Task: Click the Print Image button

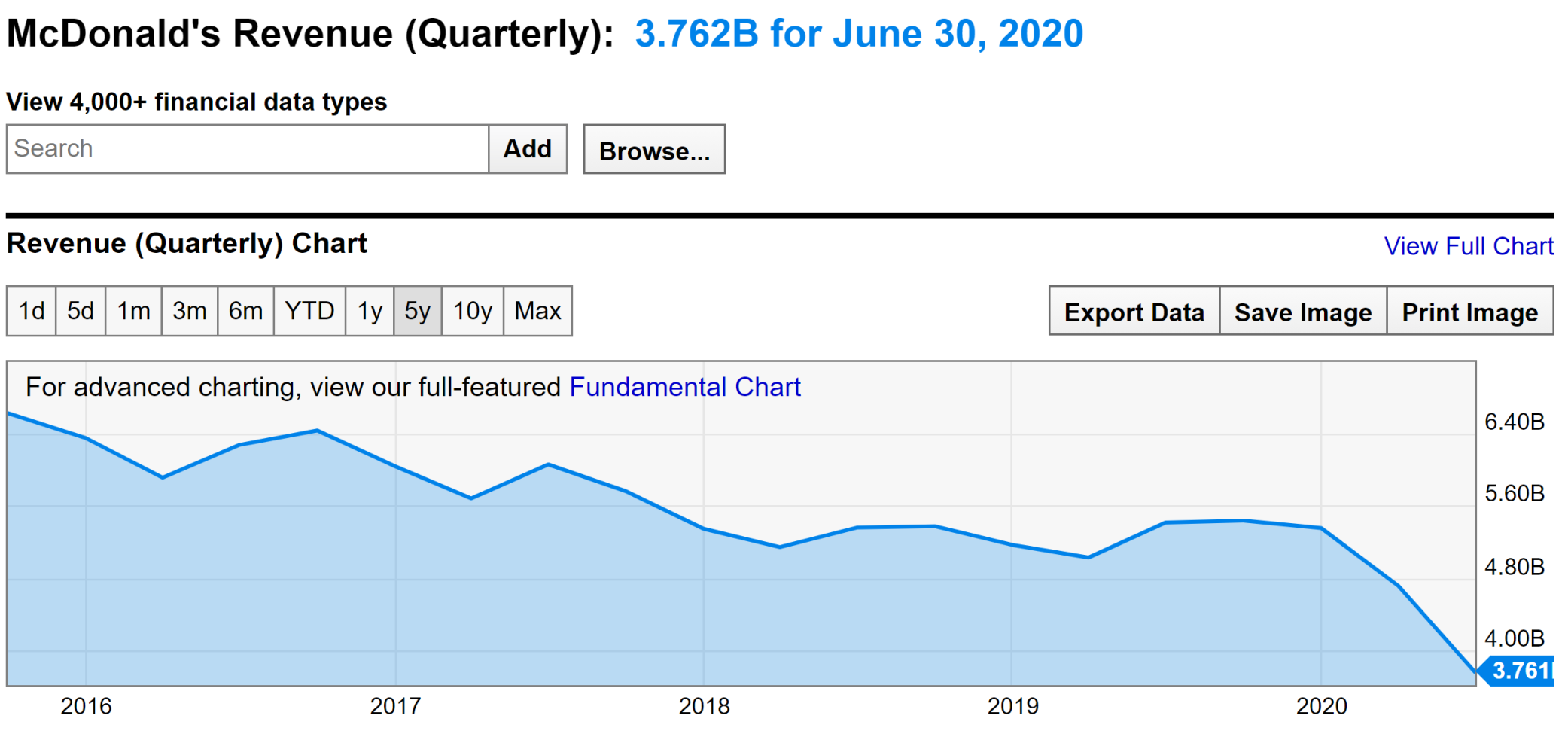Action: pyautogui.click(x=1469, y=312)
